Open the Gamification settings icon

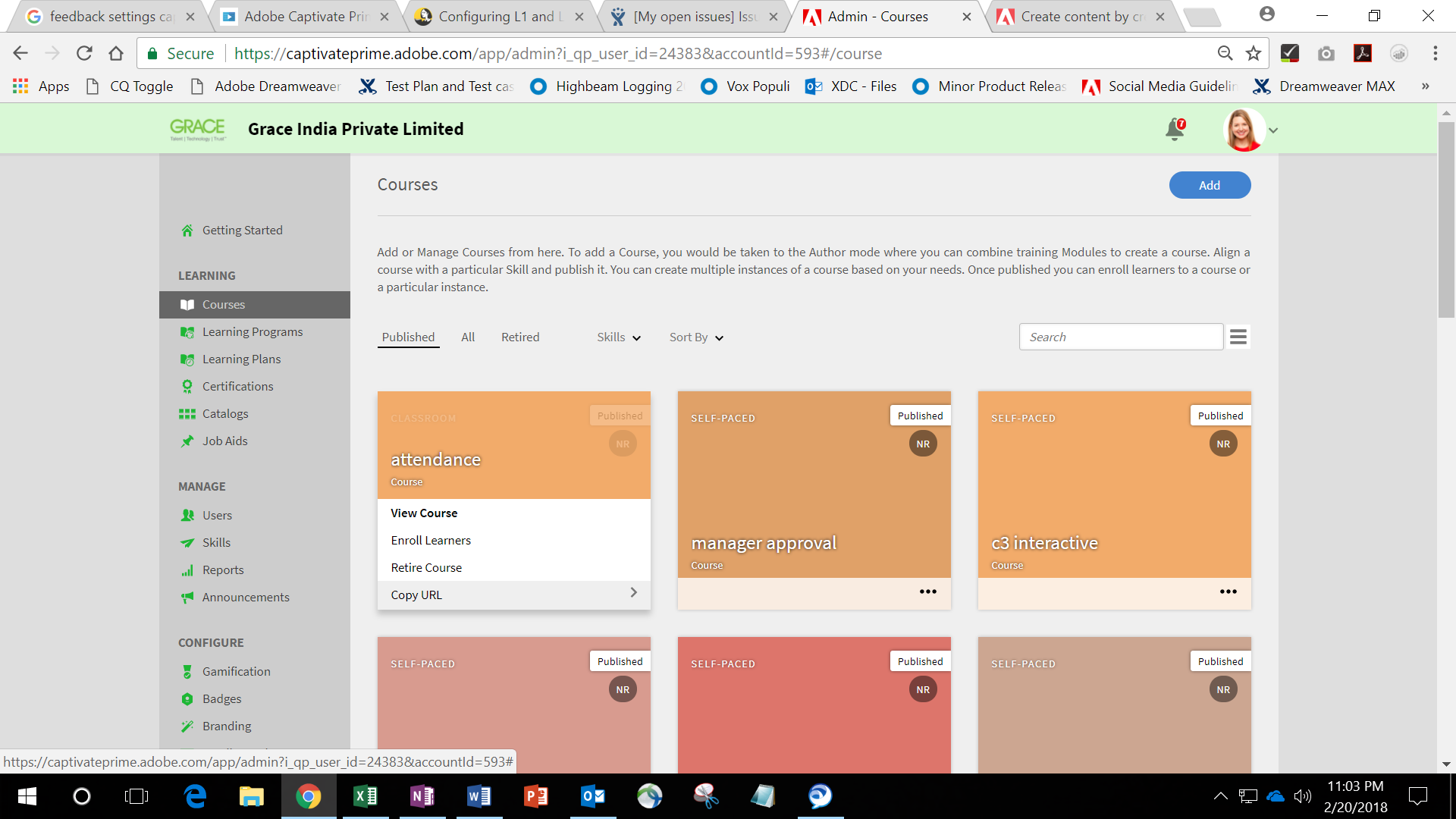[x=187, y=671]
